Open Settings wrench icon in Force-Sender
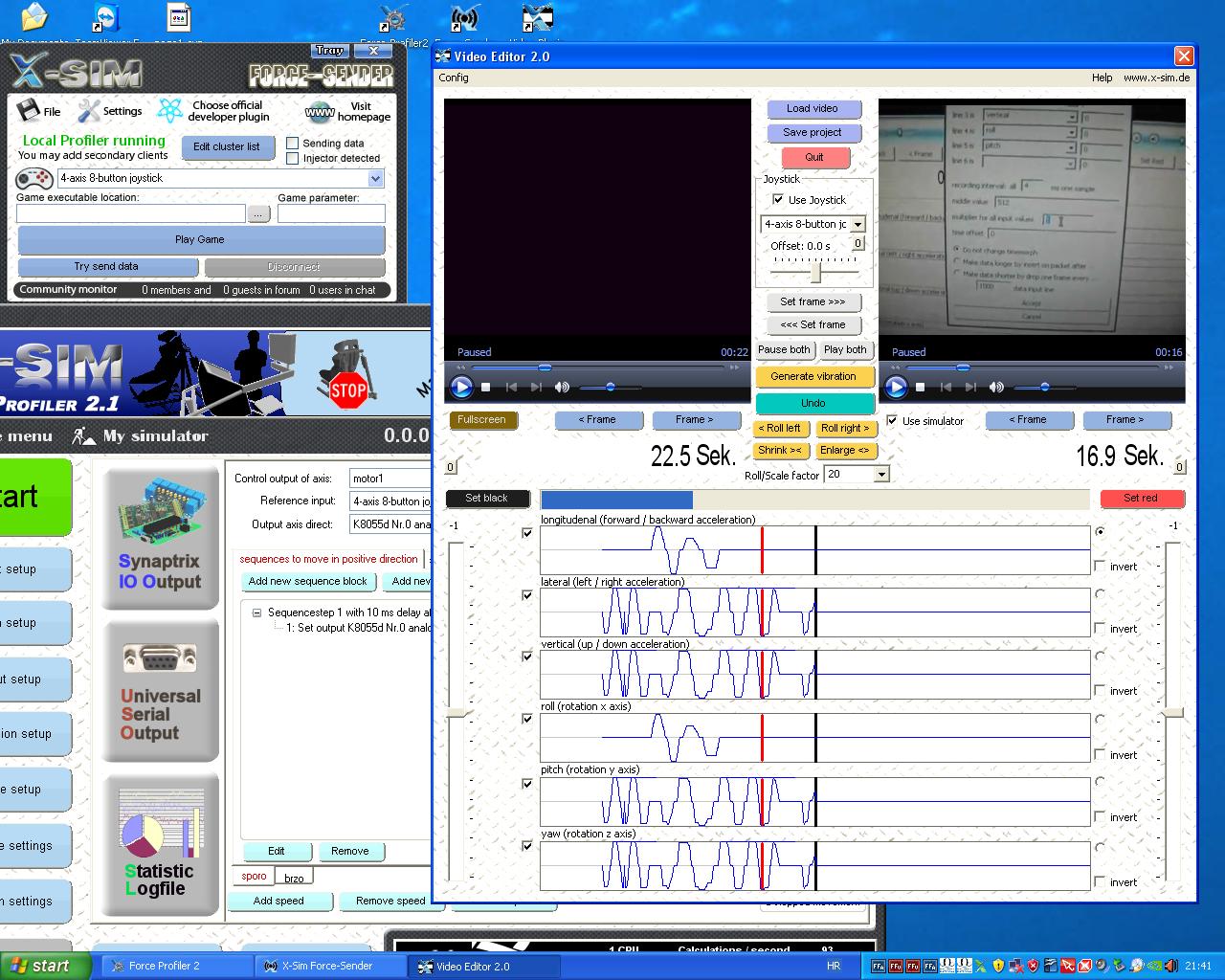Viewport: 1225px width, 980px height. tap(89, 110)
